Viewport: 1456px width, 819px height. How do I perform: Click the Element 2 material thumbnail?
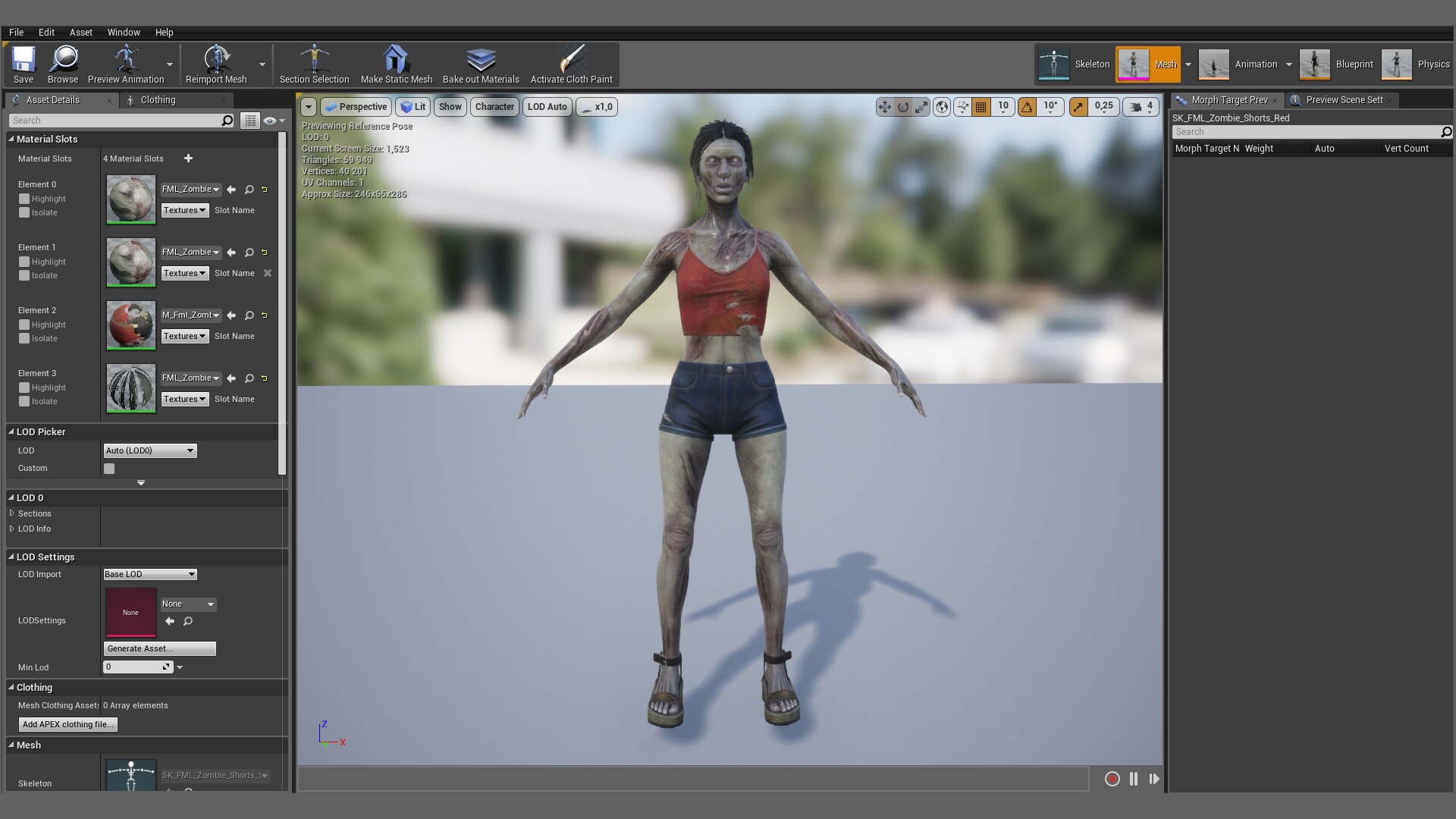pyautogui.click(x=130, y=325)
